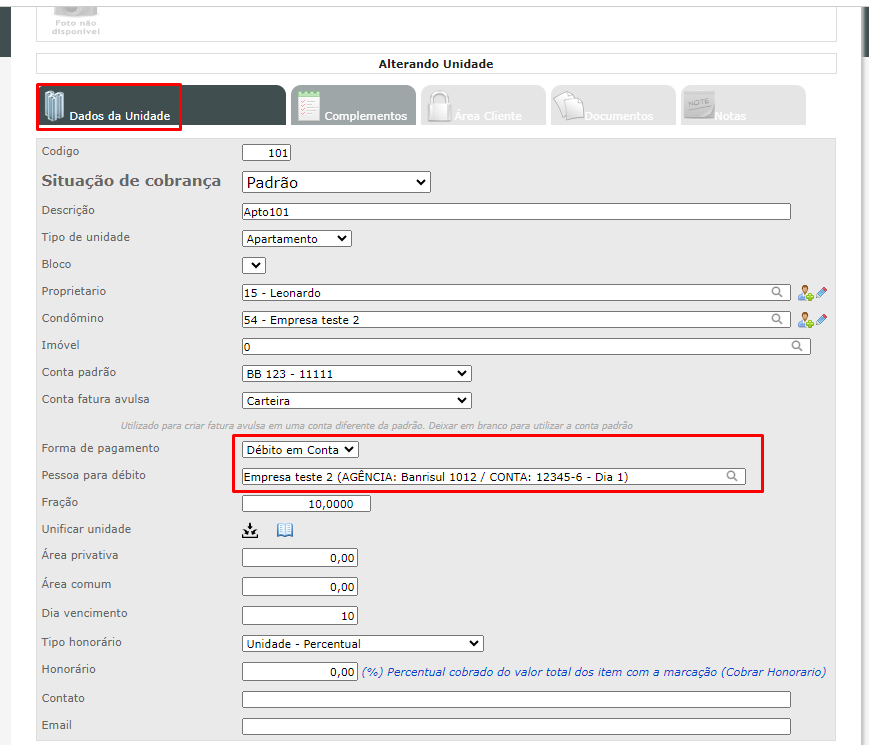Click the Foto não disponível thumbnail

[x=75, y=22]
